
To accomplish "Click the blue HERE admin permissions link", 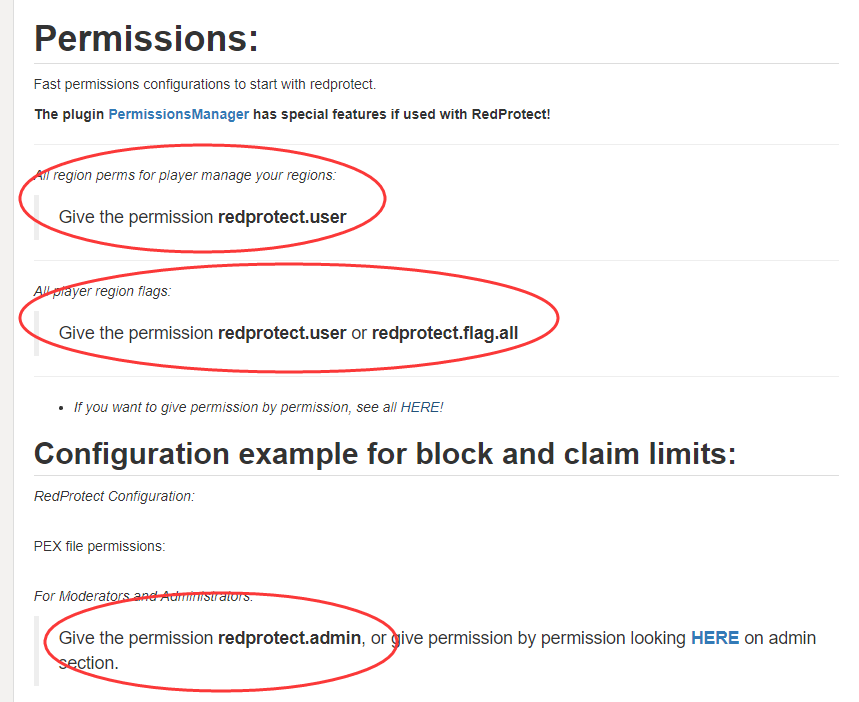I will coord(715,638).
